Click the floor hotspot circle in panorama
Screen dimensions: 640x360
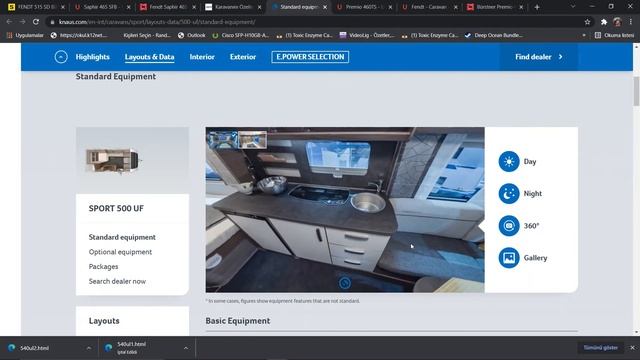click(x=344, y=283)
